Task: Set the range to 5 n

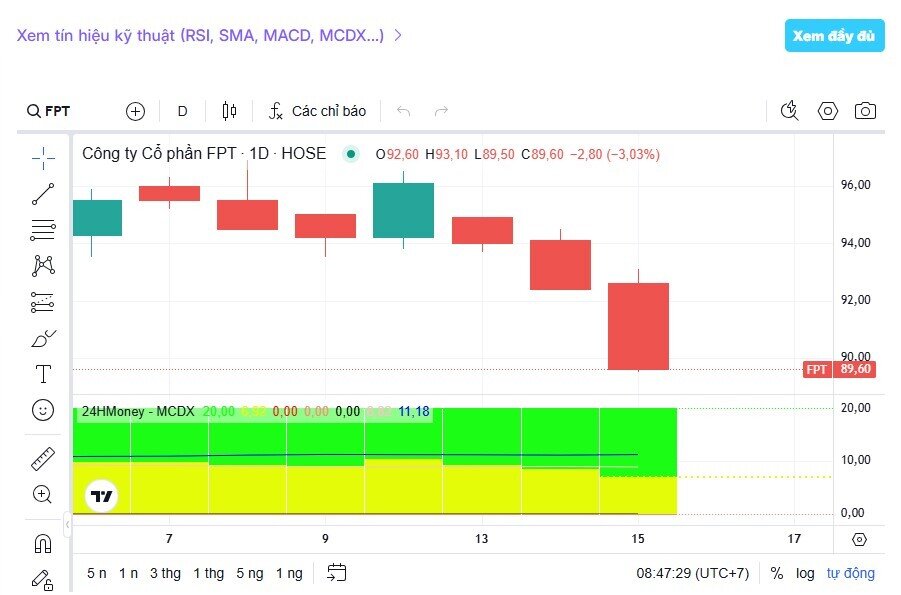Action: tap(97, 573)
